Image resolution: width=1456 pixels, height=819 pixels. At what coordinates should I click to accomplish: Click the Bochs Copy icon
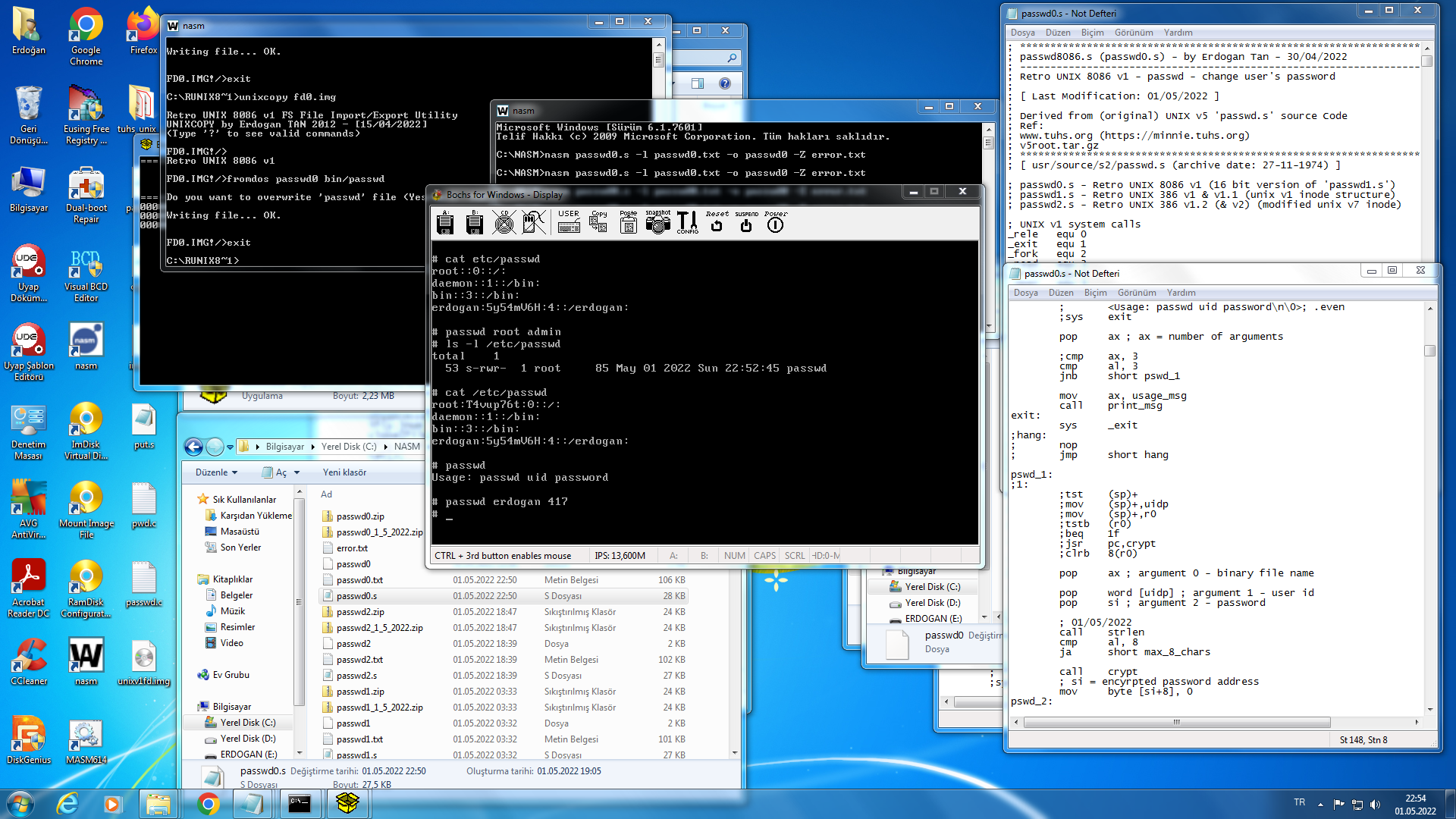click(598, 222)
